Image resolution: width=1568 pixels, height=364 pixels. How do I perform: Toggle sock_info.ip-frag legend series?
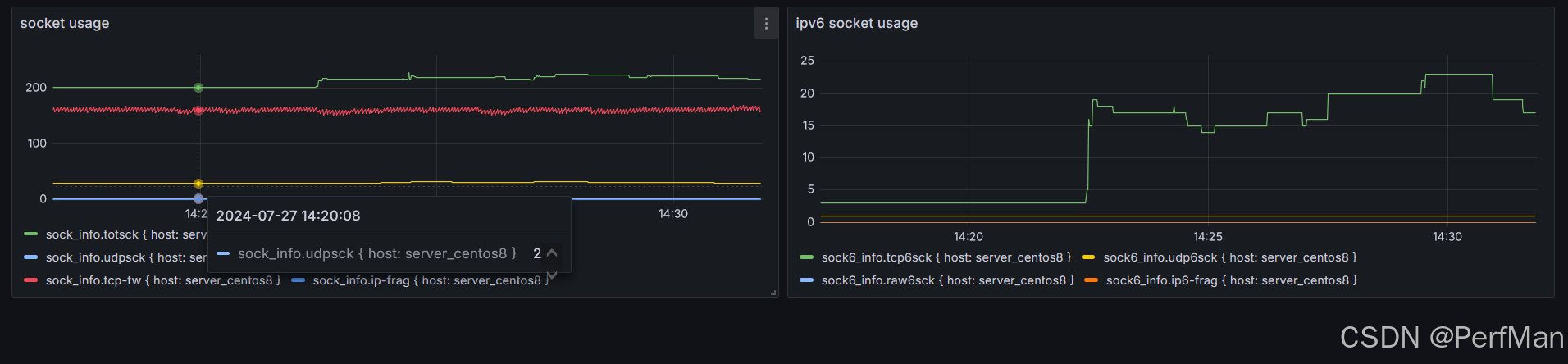431,280
